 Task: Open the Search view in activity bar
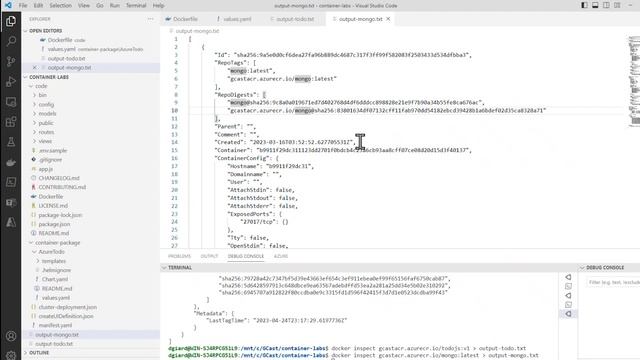pos(11,41)
